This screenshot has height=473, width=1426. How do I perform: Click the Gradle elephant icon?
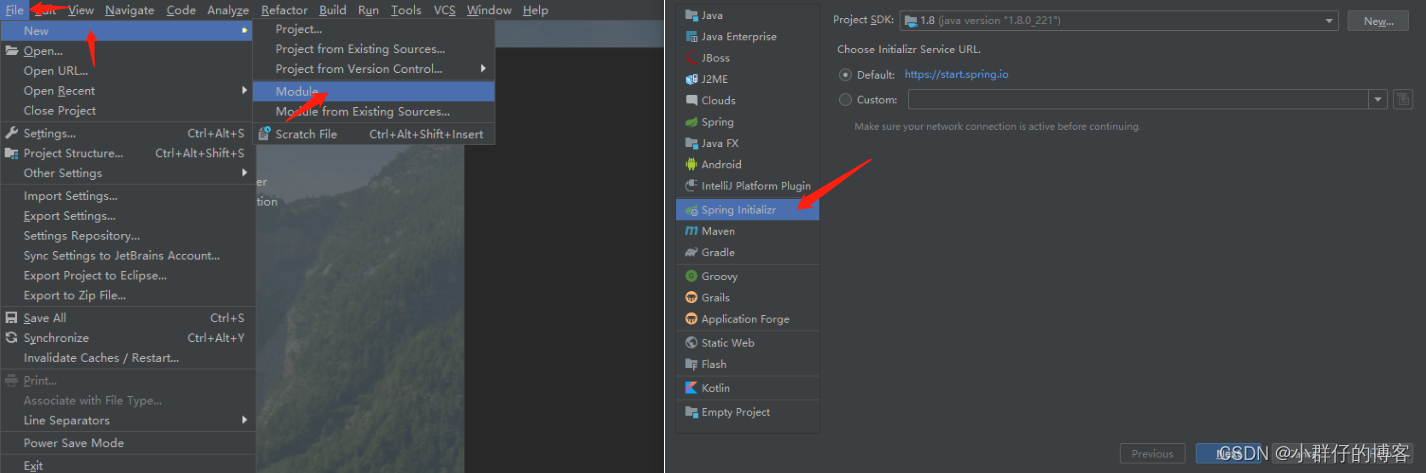coord(691,252)
